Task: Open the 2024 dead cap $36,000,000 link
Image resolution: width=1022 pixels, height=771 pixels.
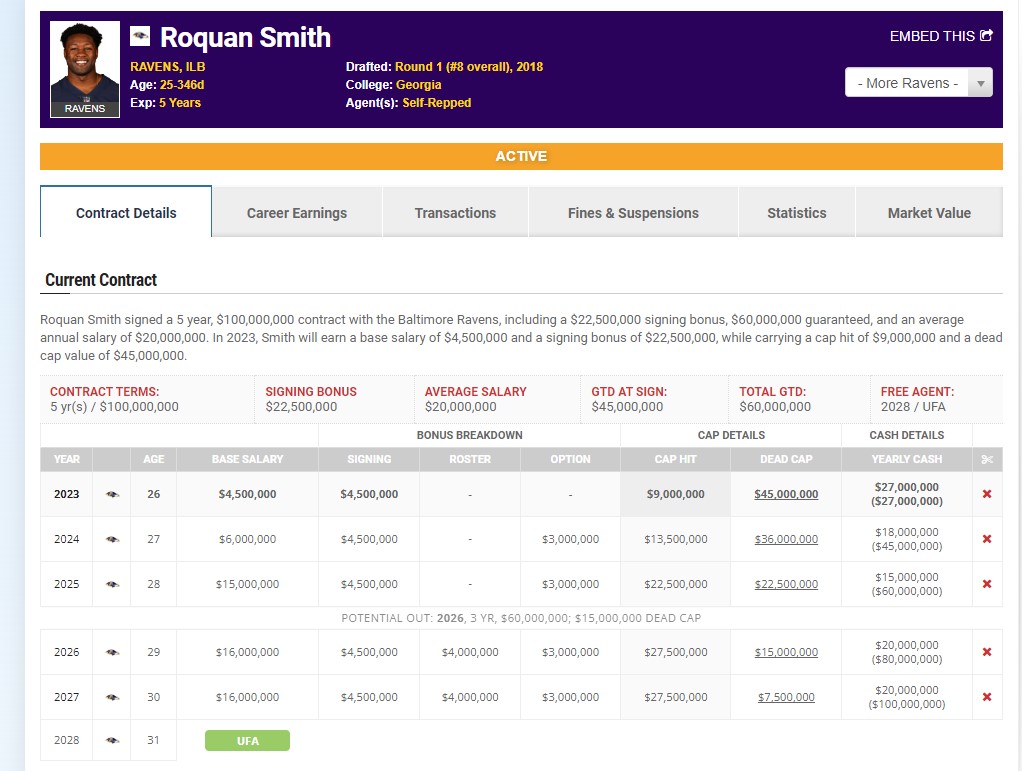Action: 786,539
